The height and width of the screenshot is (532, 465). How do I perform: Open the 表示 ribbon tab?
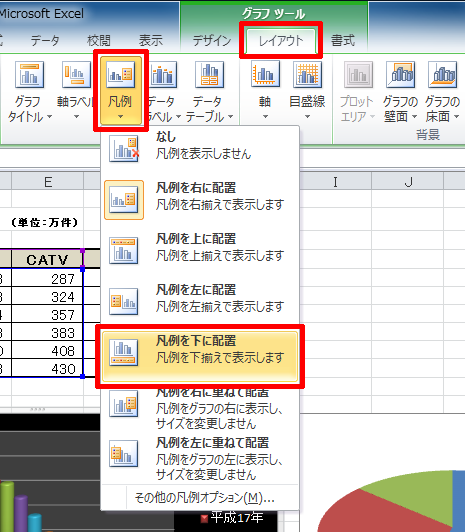click(x=151, y=41)
